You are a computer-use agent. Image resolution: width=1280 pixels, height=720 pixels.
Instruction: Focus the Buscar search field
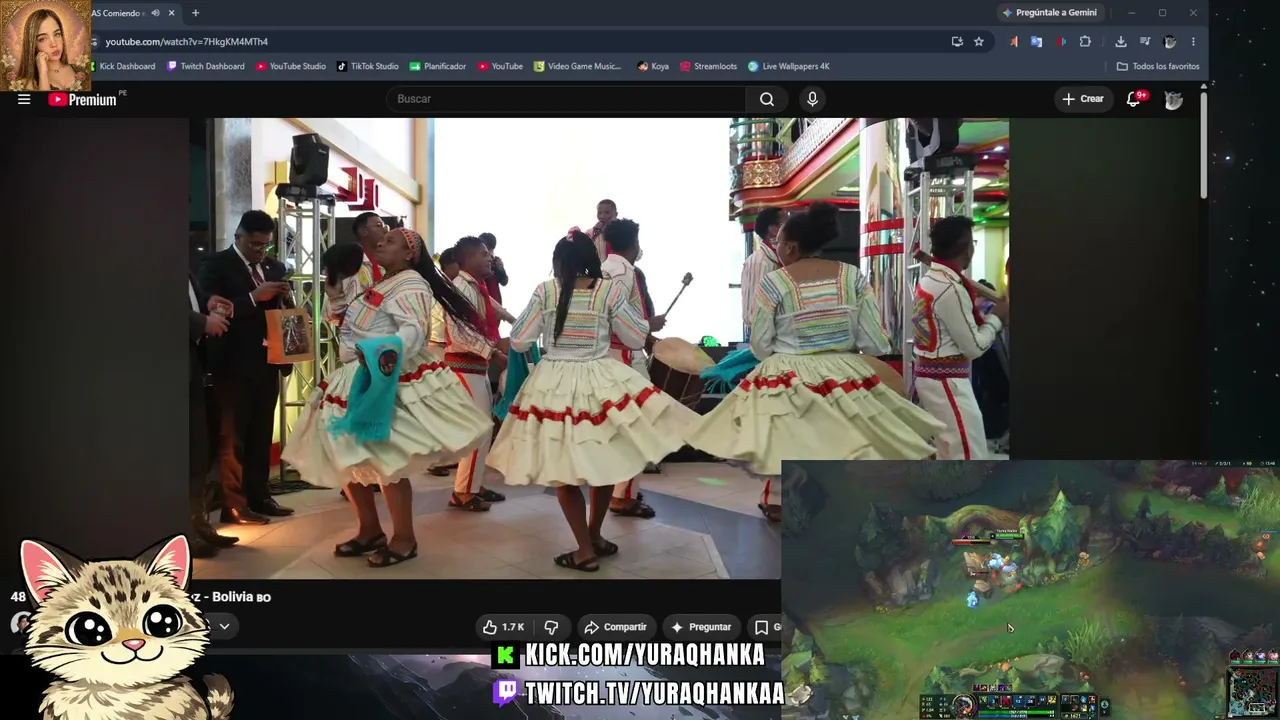pyautogui.click(x=566, y=99)
